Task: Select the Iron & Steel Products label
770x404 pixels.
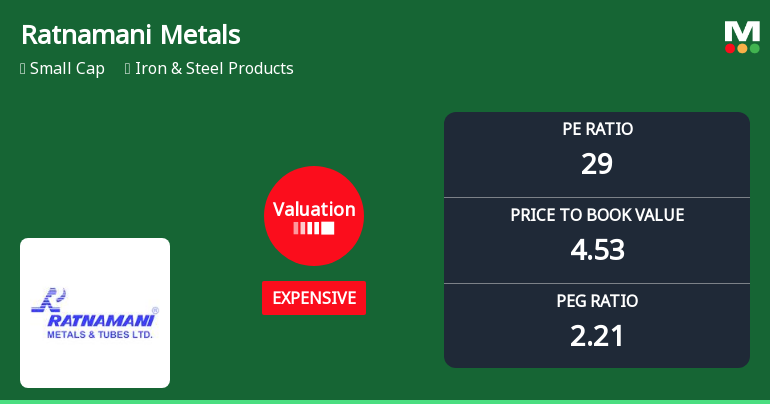Action: (x=216, y=69)
